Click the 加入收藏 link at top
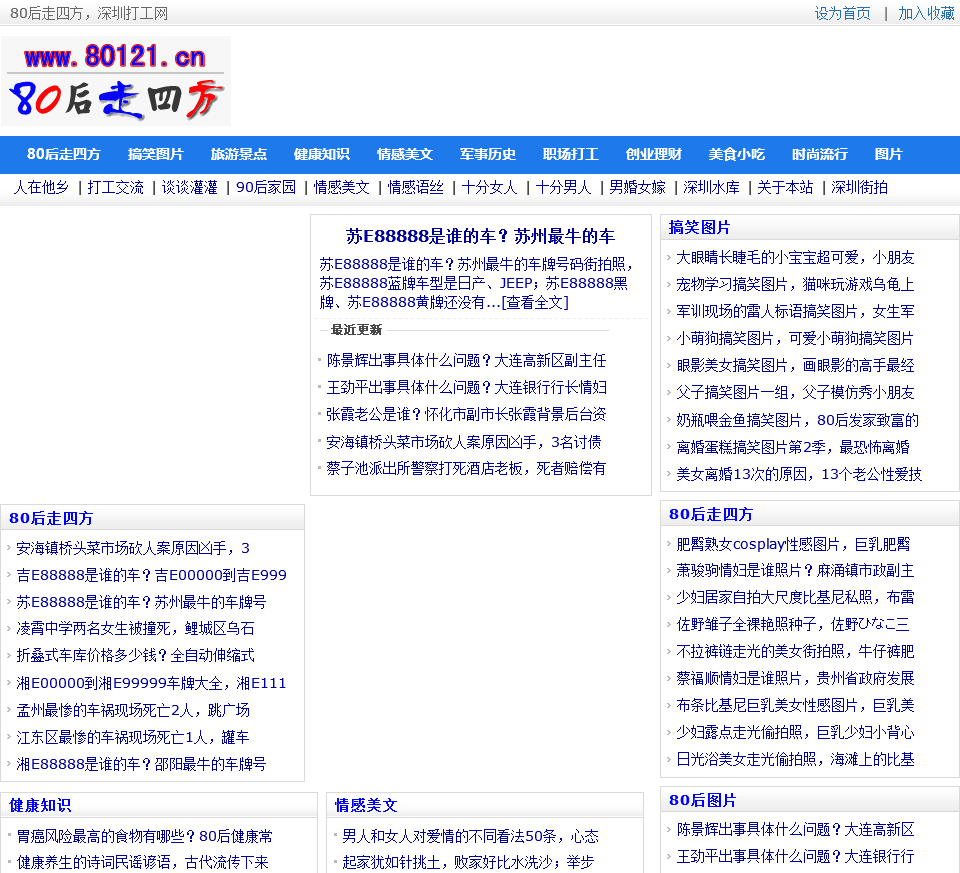The width and height of the screenshot is (960, 873). tap(926, 13)
